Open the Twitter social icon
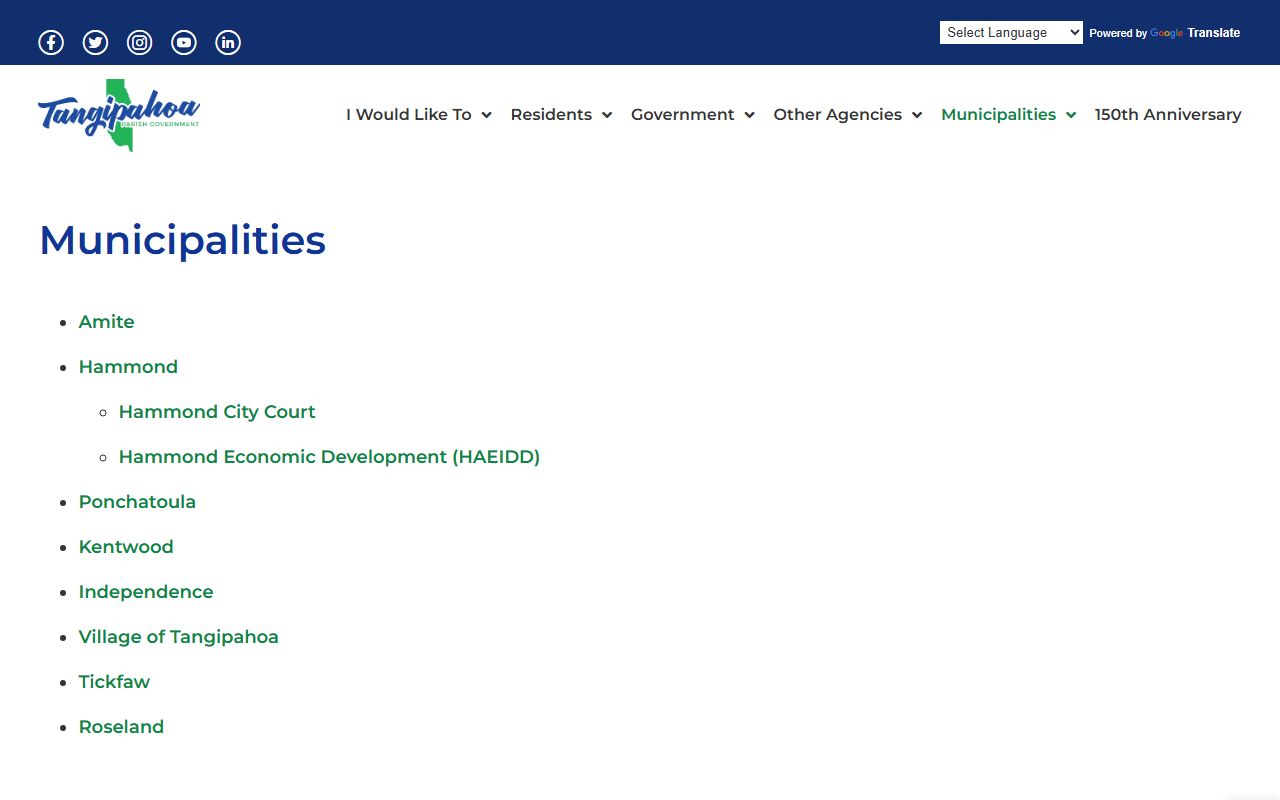The height and width of the screenshot is (800, 1280). point(95,42)
